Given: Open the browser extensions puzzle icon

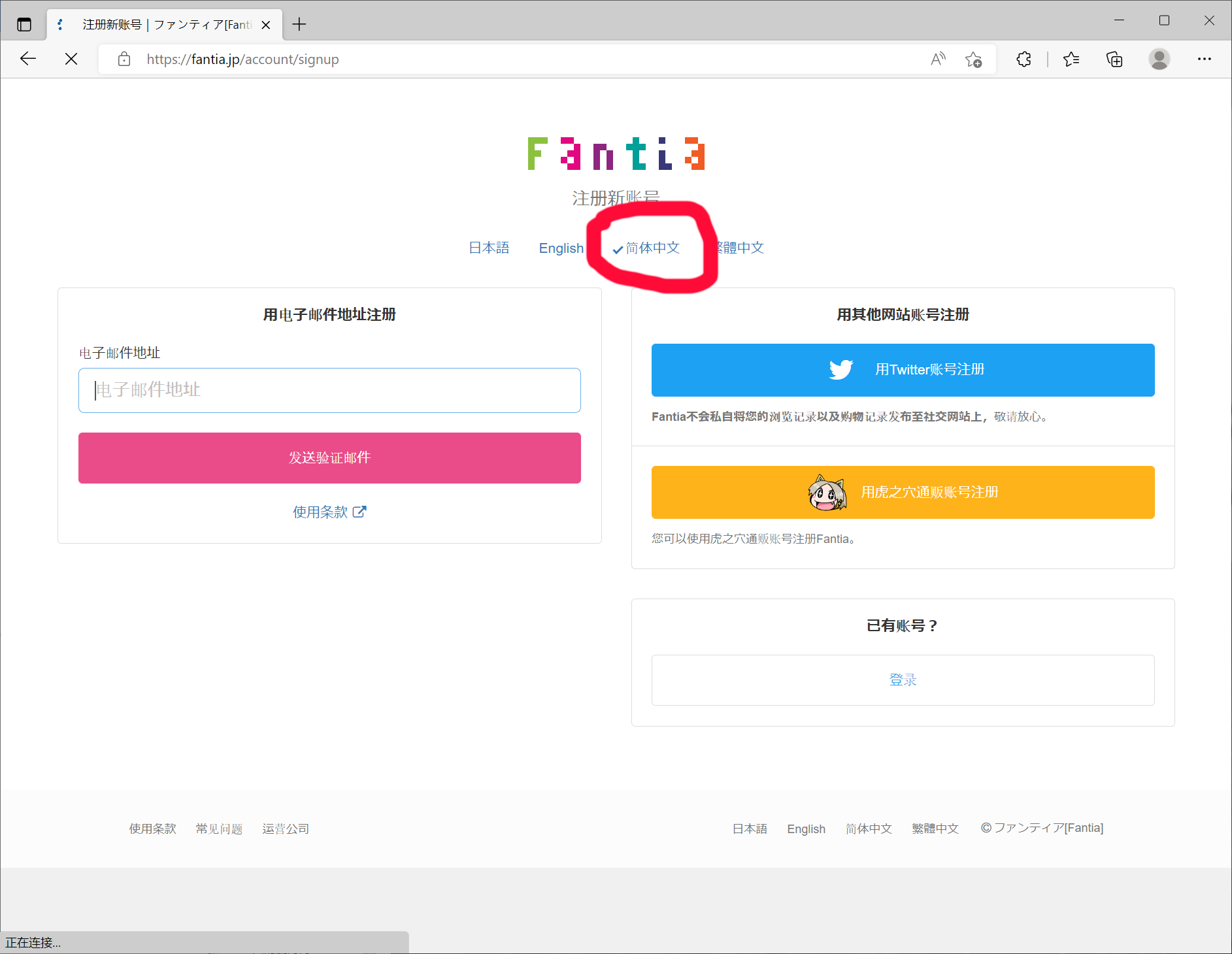Looking at the screenshot, I should [x=1024, y=59].
